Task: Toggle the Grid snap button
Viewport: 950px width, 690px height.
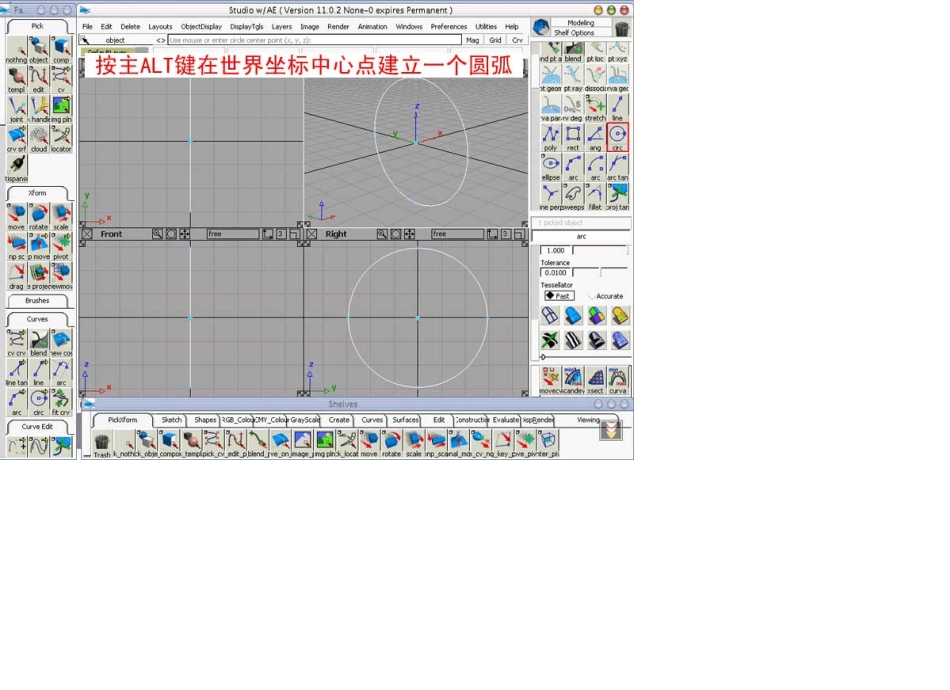Action: click(x=495, y=40)
